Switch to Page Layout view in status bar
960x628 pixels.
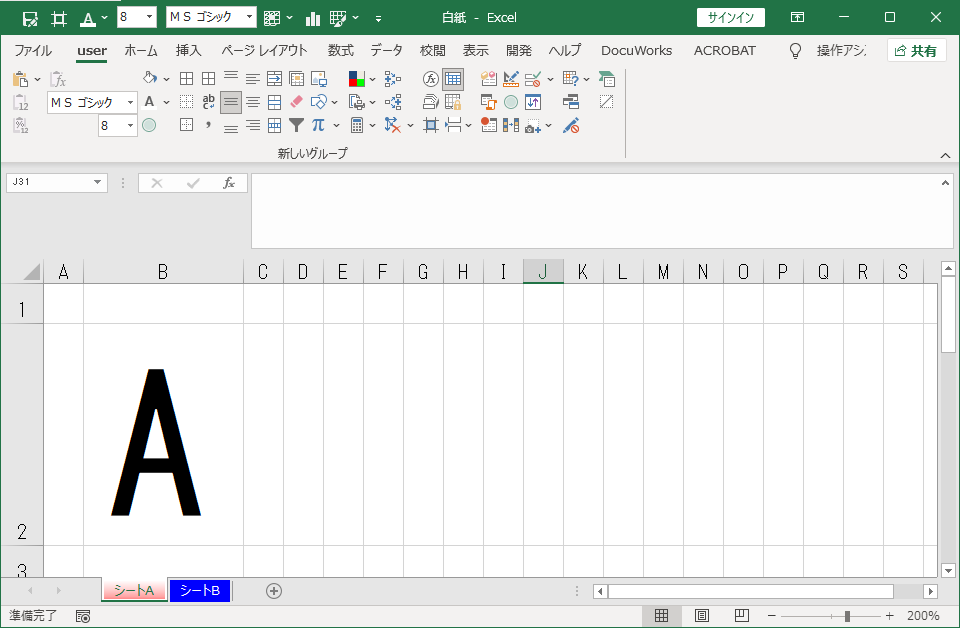pyautogui.click(x=702, y=615)
